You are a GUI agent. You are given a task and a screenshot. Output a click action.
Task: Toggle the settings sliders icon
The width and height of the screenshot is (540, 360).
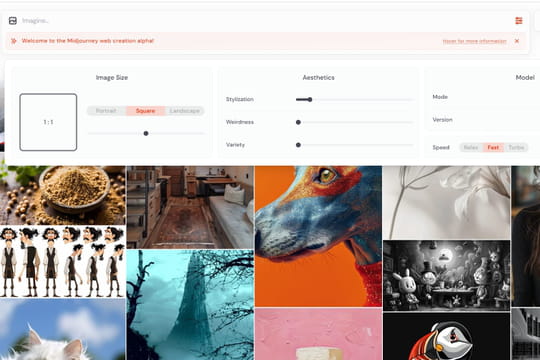click(519, 21)
